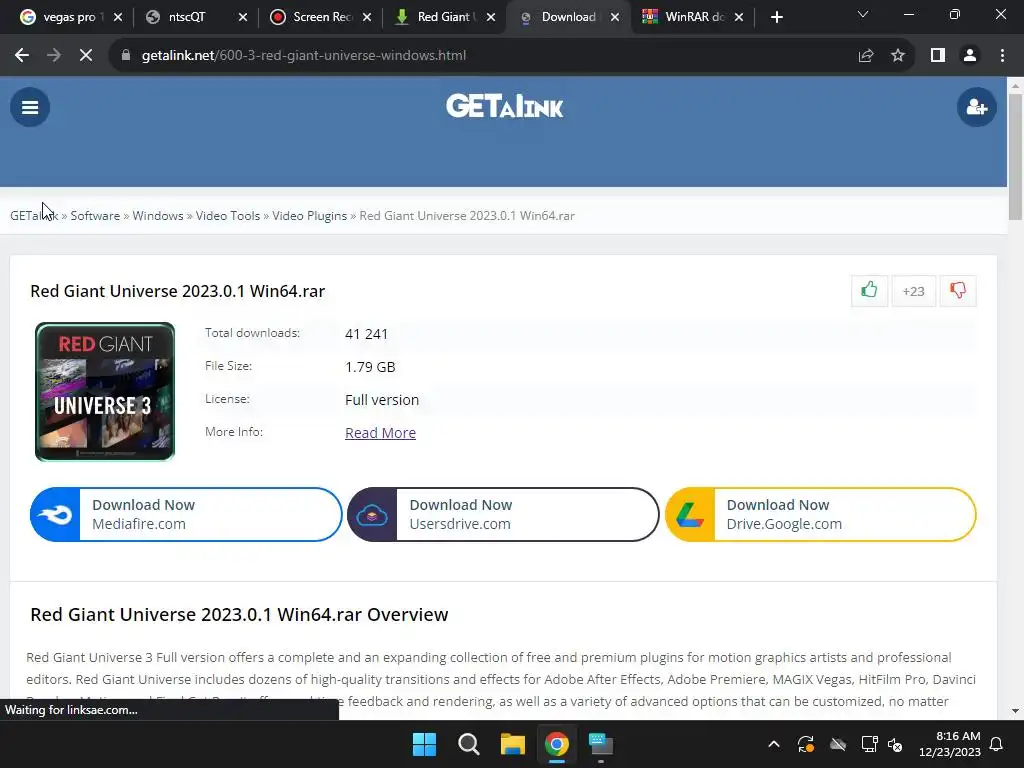This screenshot has height=768, width=1024.
Task: Close the ntscQT tab
Action: pyautogui.click(x=242, y=17)
